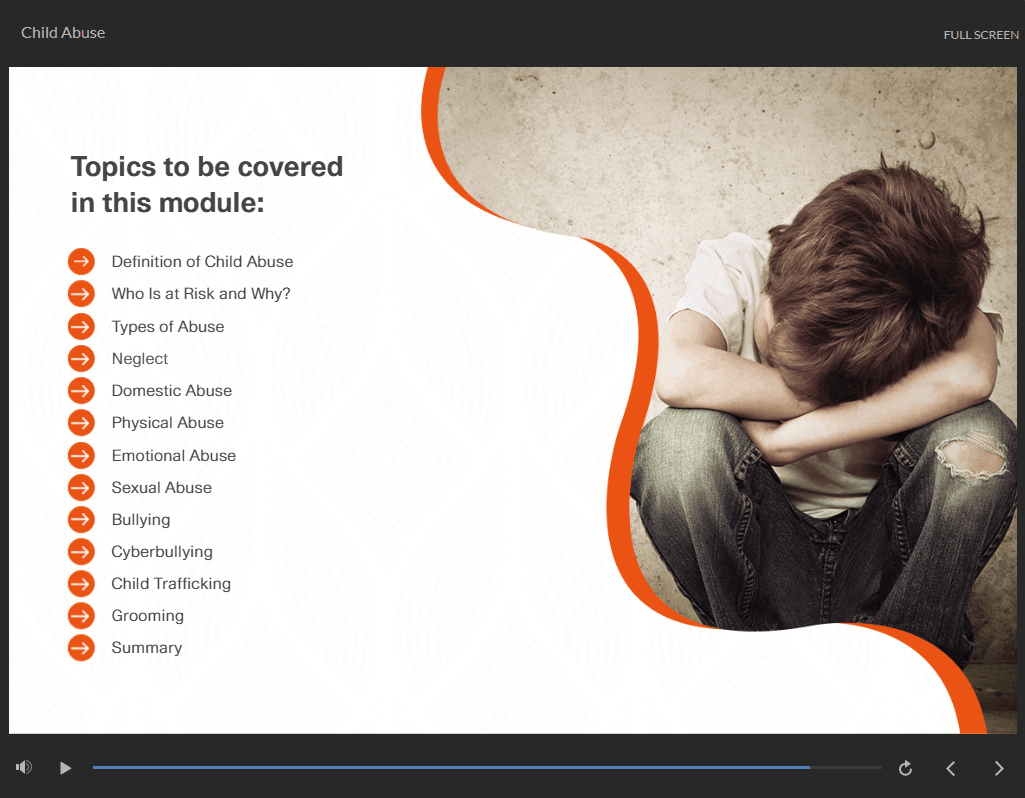Click the Child Abuse module title

[x=63, y=33]
